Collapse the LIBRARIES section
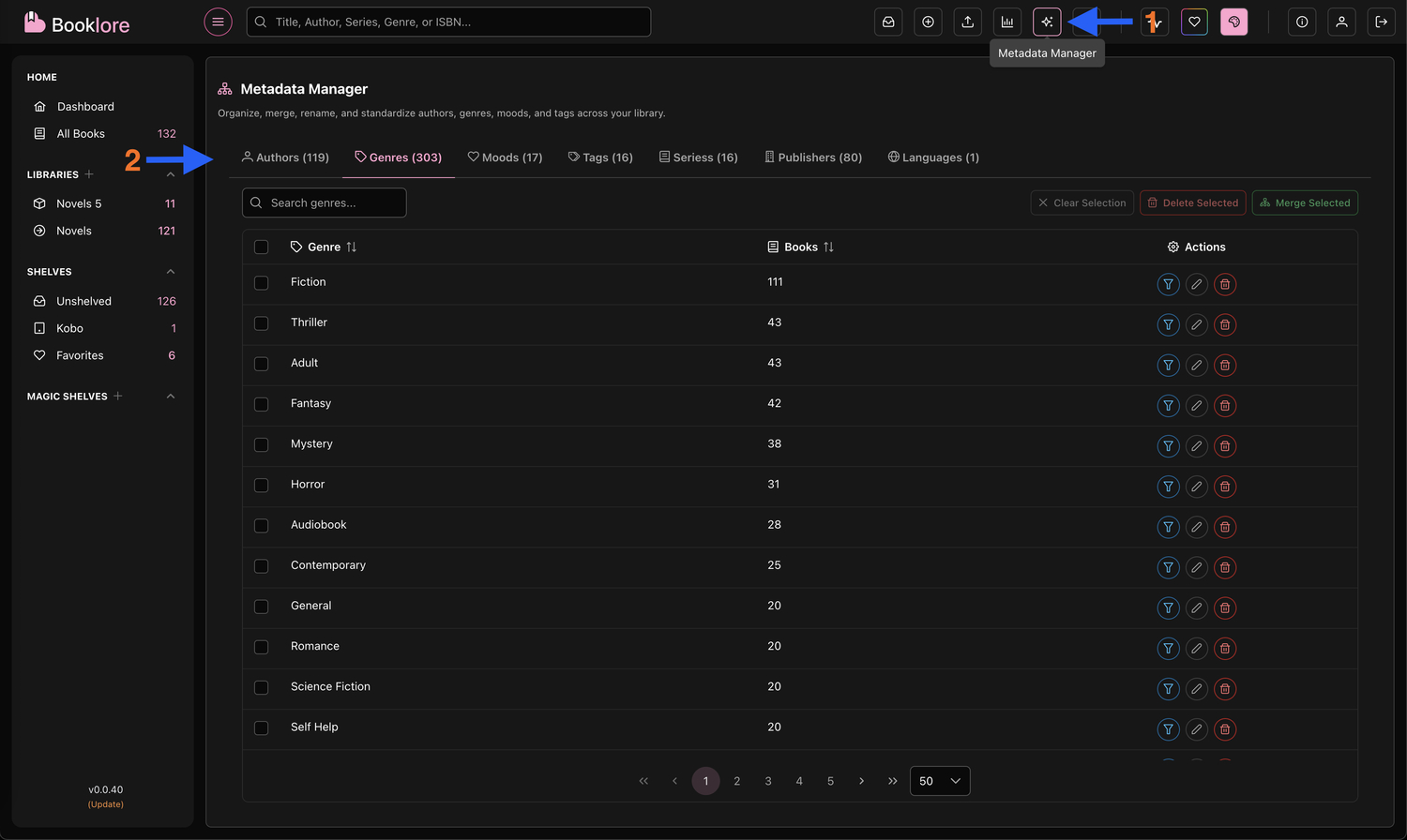Viewport: 1407px width, 840px height. click(x=170, y=174)
